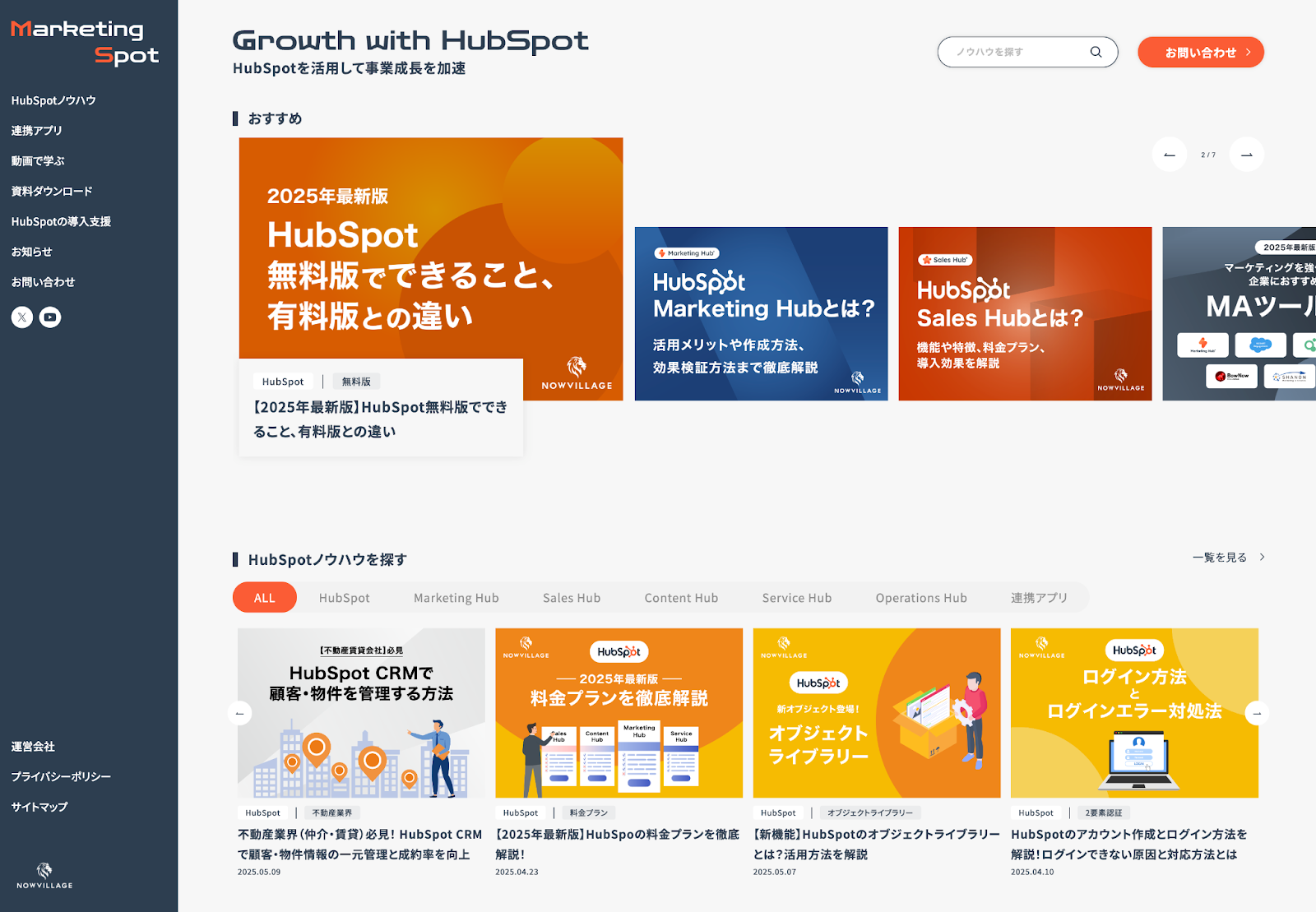Select the HubSpot filter tab
Image resolution: width=1316 pixels, height=912 pixels.
[345, 598]
